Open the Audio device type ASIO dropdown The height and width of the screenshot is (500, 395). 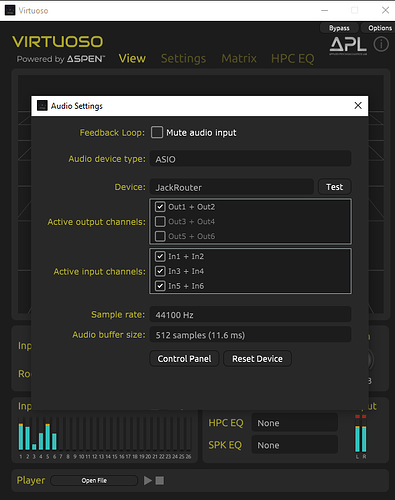click(x=250, y=159)
